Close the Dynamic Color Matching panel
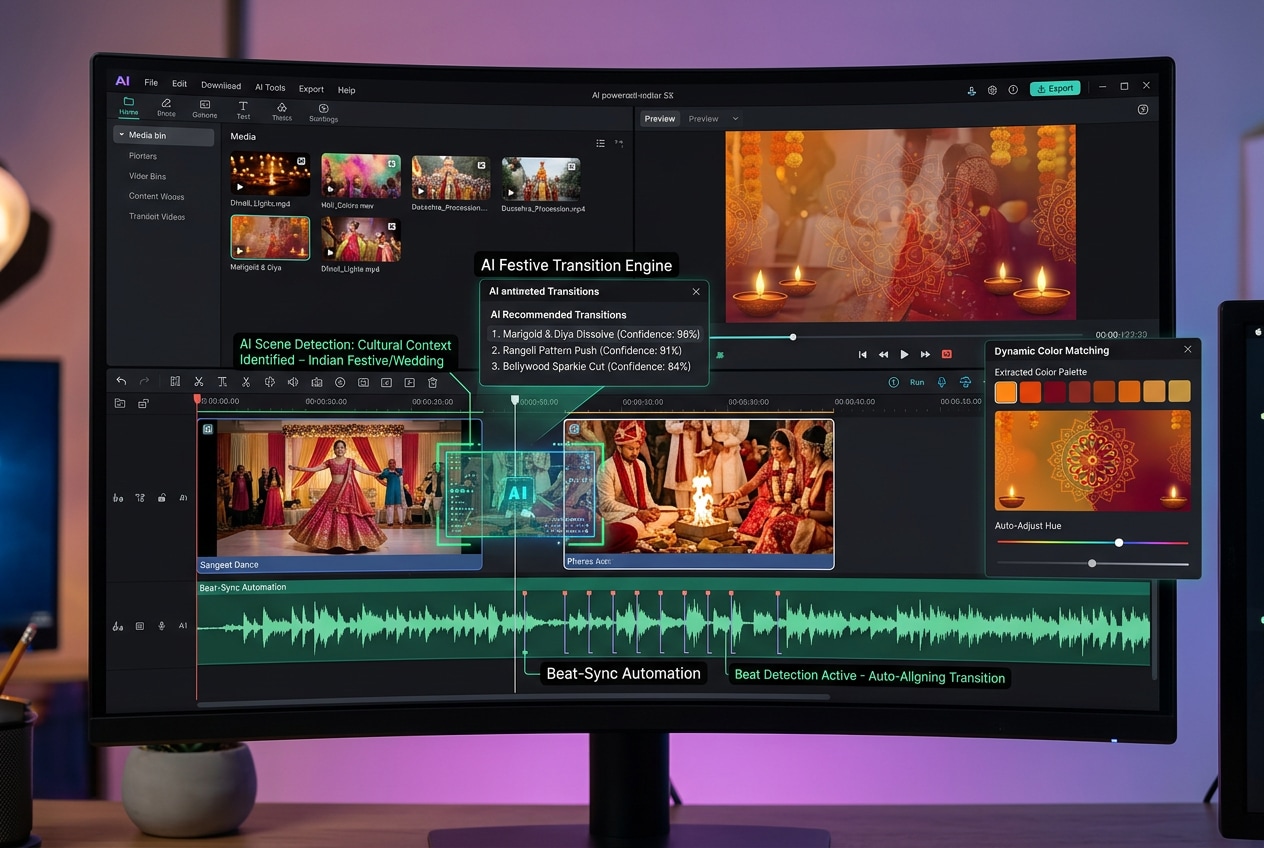Screen dimensions: 1264x848 1188,349
